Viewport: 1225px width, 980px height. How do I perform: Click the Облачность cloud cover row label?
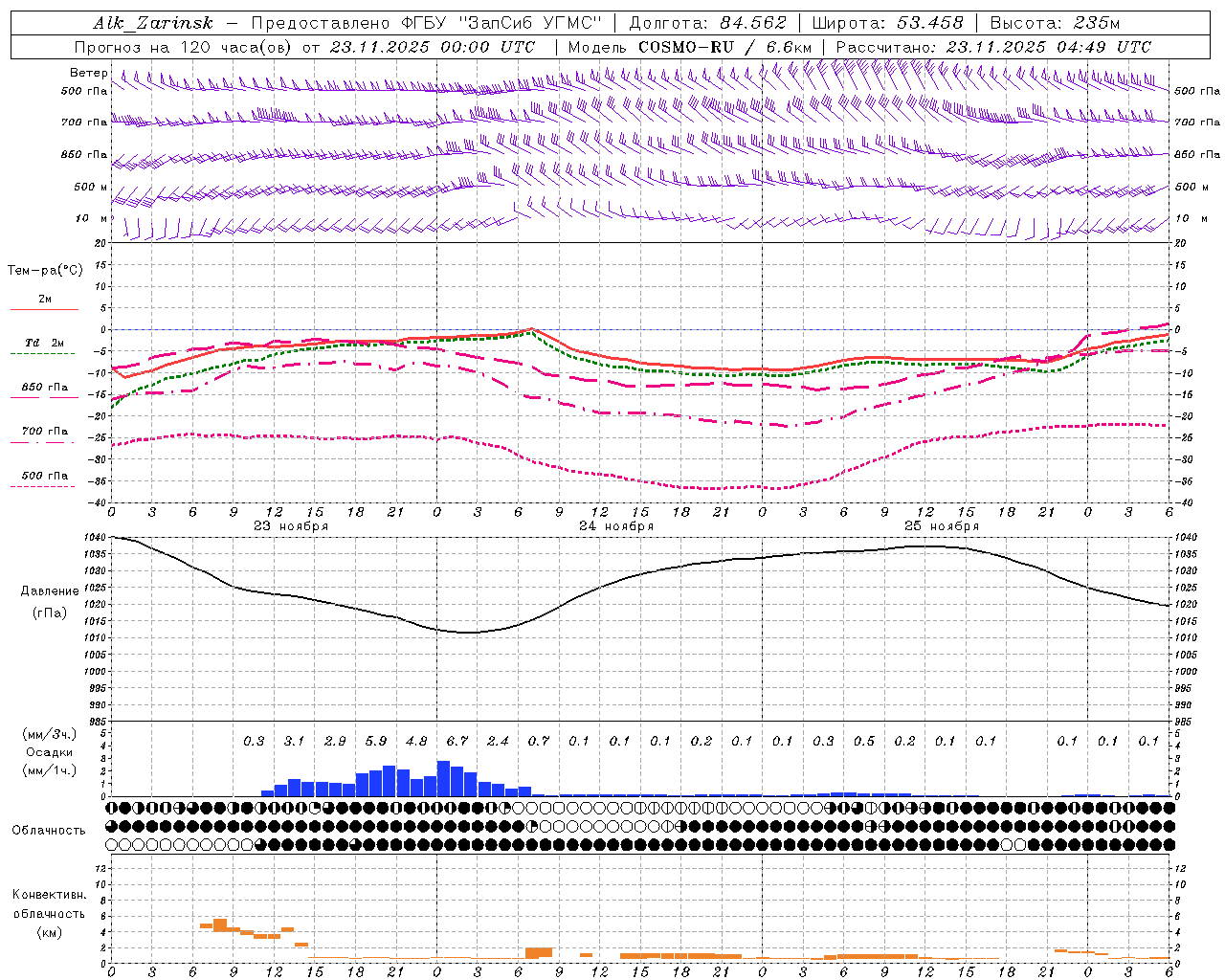[x=49, y=831]
